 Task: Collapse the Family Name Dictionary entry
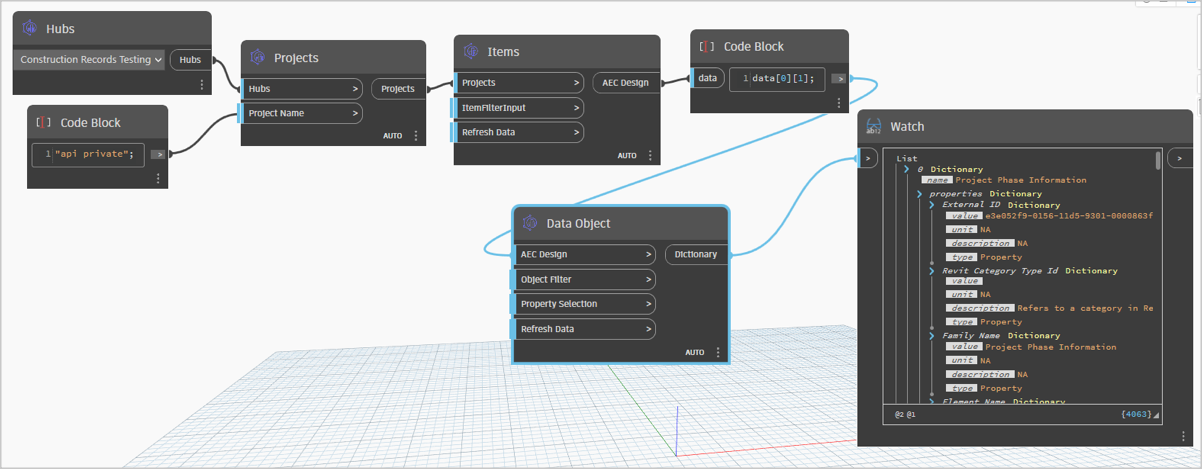[932, 336]
